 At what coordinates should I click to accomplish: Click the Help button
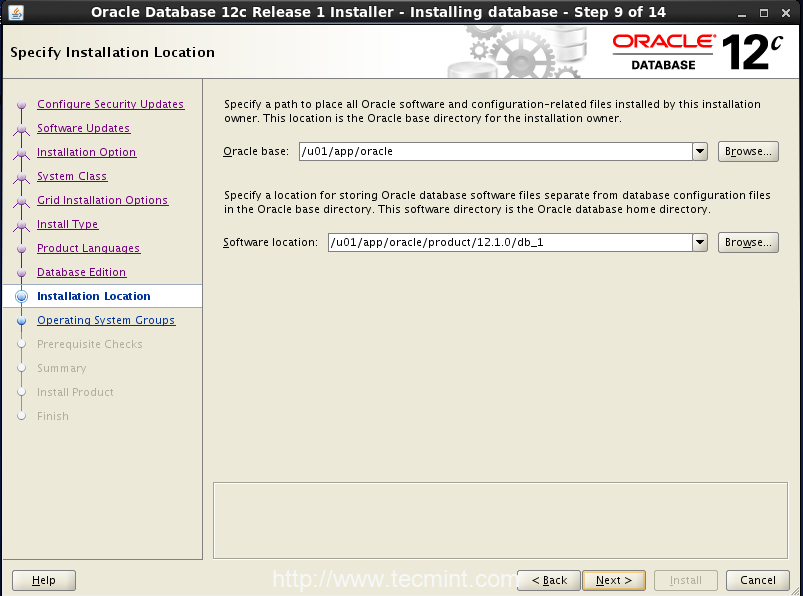click(44, 580)
